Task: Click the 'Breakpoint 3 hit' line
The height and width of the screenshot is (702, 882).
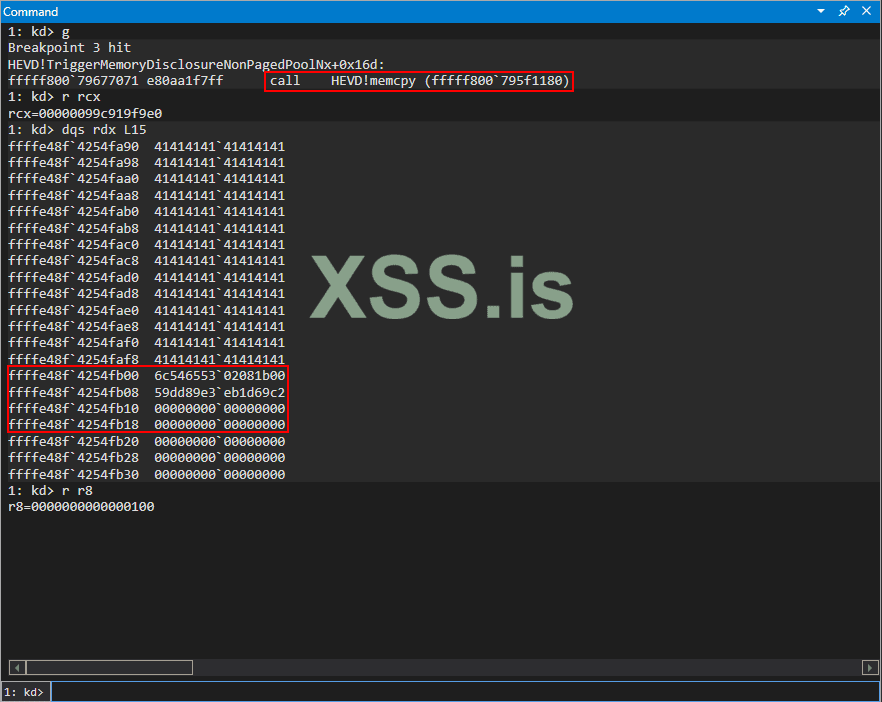Action: (x=69, y=48)
